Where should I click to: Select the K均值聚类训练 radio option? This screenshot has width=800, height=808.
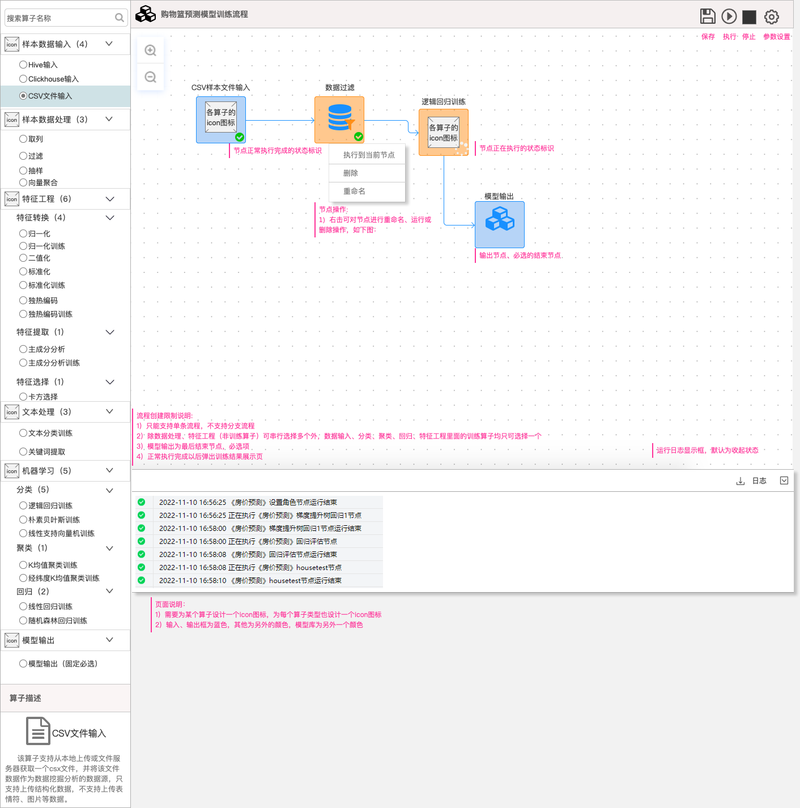[x=23, y=565]
